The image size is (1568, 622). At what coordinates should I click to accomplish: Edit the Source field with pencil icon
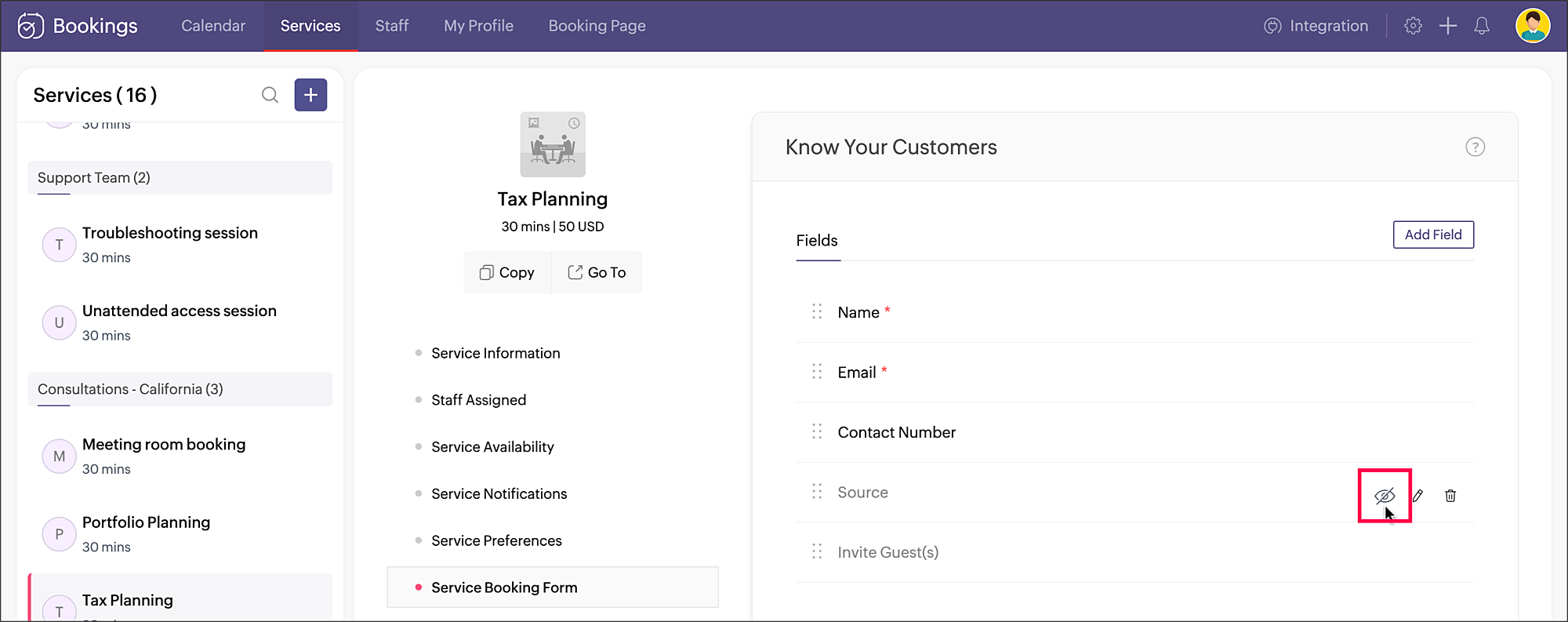coord(1417,496)
